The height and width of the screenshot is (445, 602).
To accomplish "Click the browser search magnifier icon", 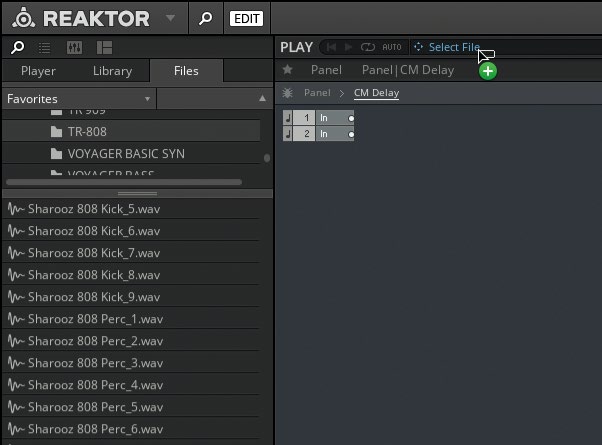I will pyautogui.click(x=17, y=47).
